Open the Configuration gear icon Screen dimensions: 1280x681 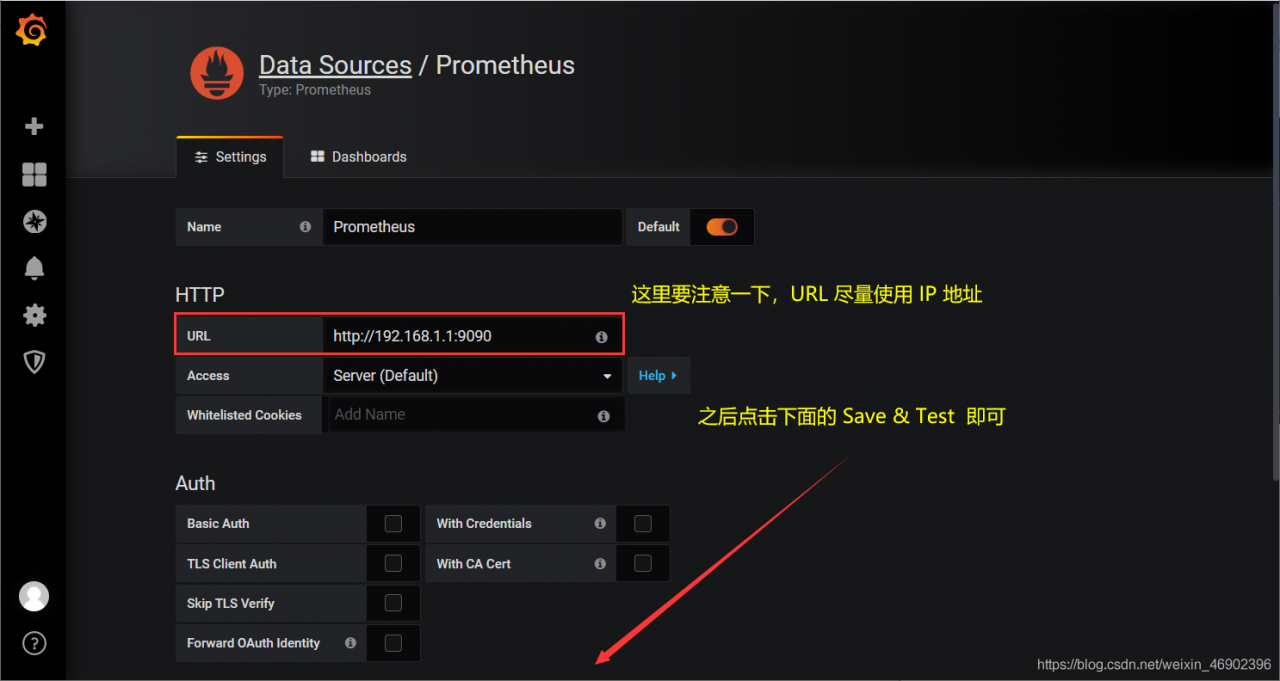34,316
